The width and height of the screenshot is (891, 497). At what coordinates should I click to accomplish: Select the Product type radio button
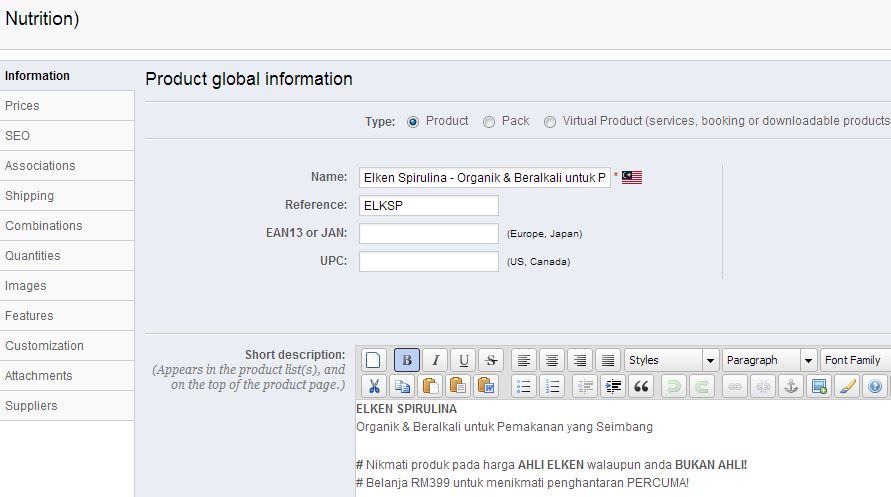tap(413, 122)
